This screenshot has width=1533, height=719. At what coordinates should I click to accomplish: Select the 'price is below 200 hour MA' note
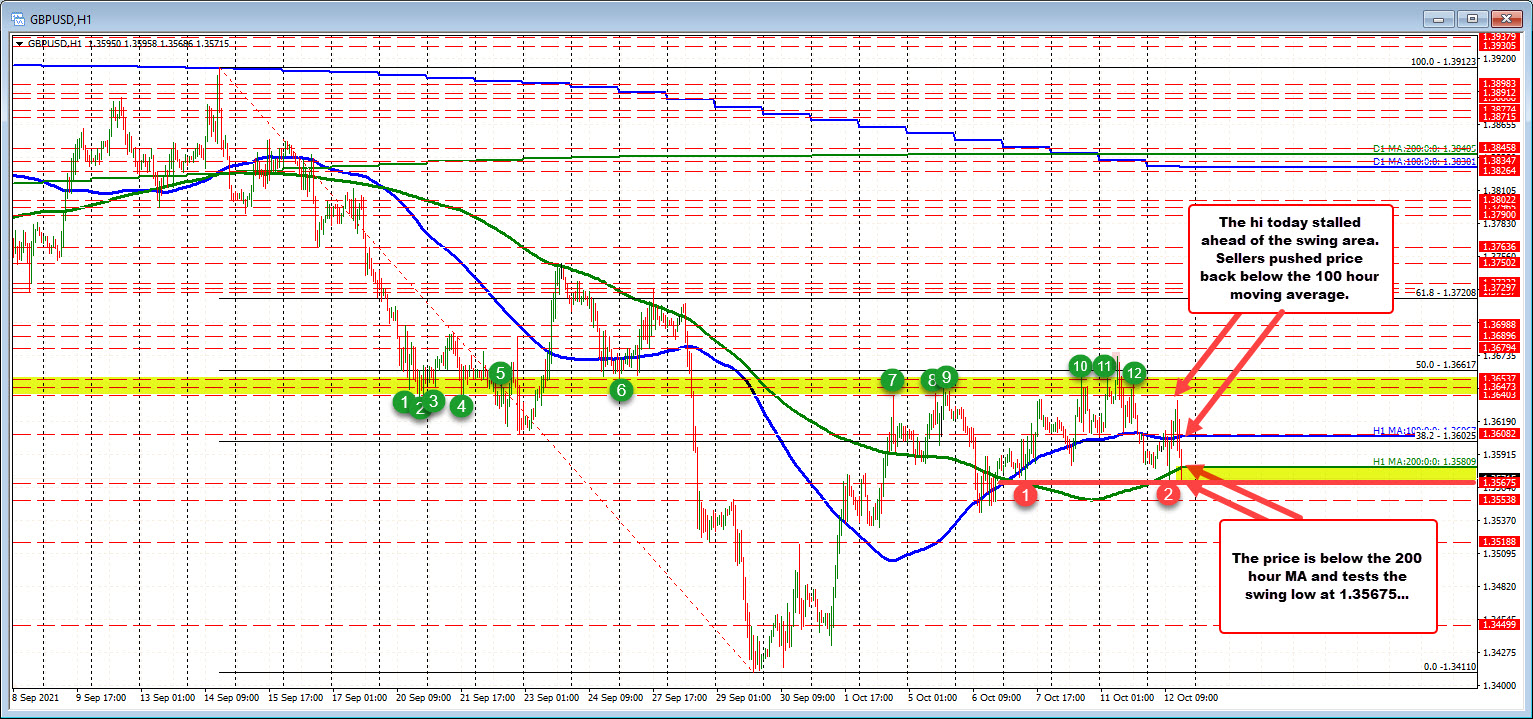coord(1327,575)
